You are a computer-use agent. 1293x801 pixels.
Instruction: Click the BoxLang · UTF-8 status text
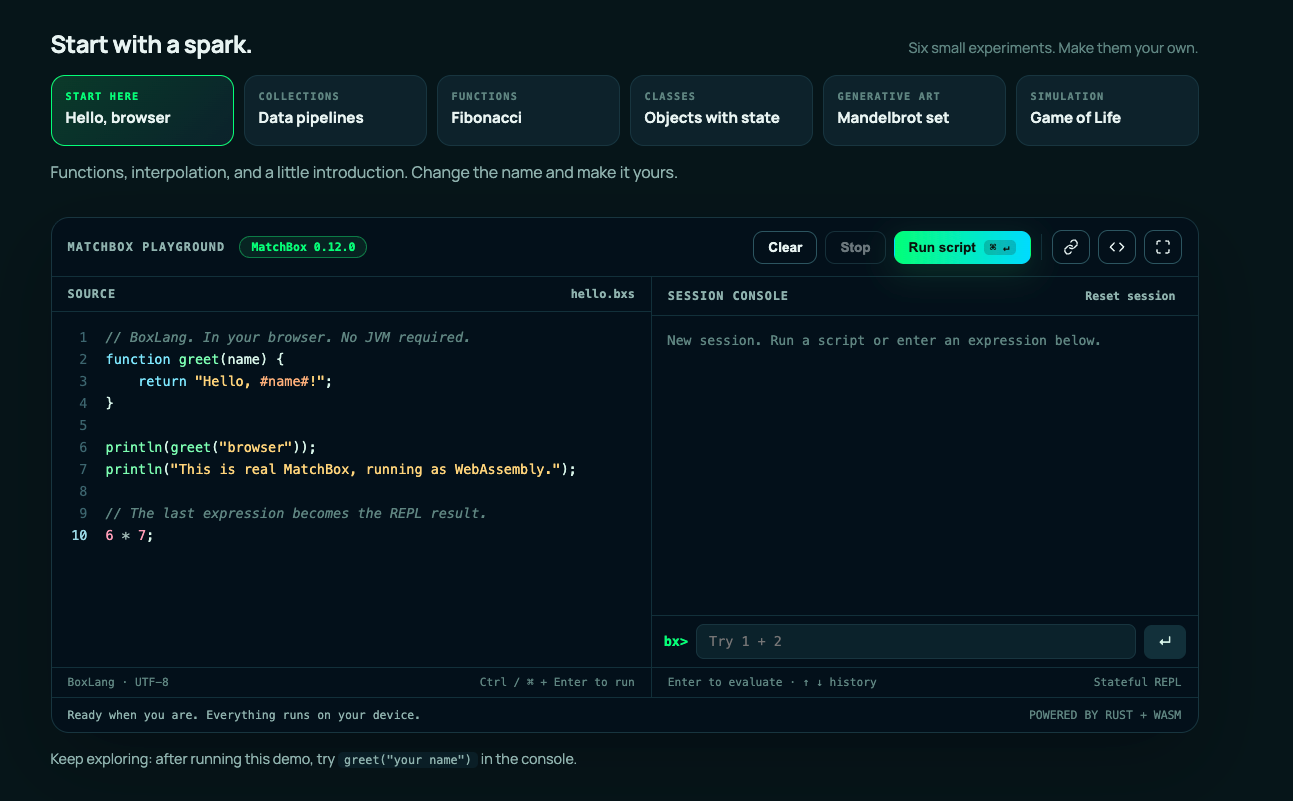tap(118, 682)
